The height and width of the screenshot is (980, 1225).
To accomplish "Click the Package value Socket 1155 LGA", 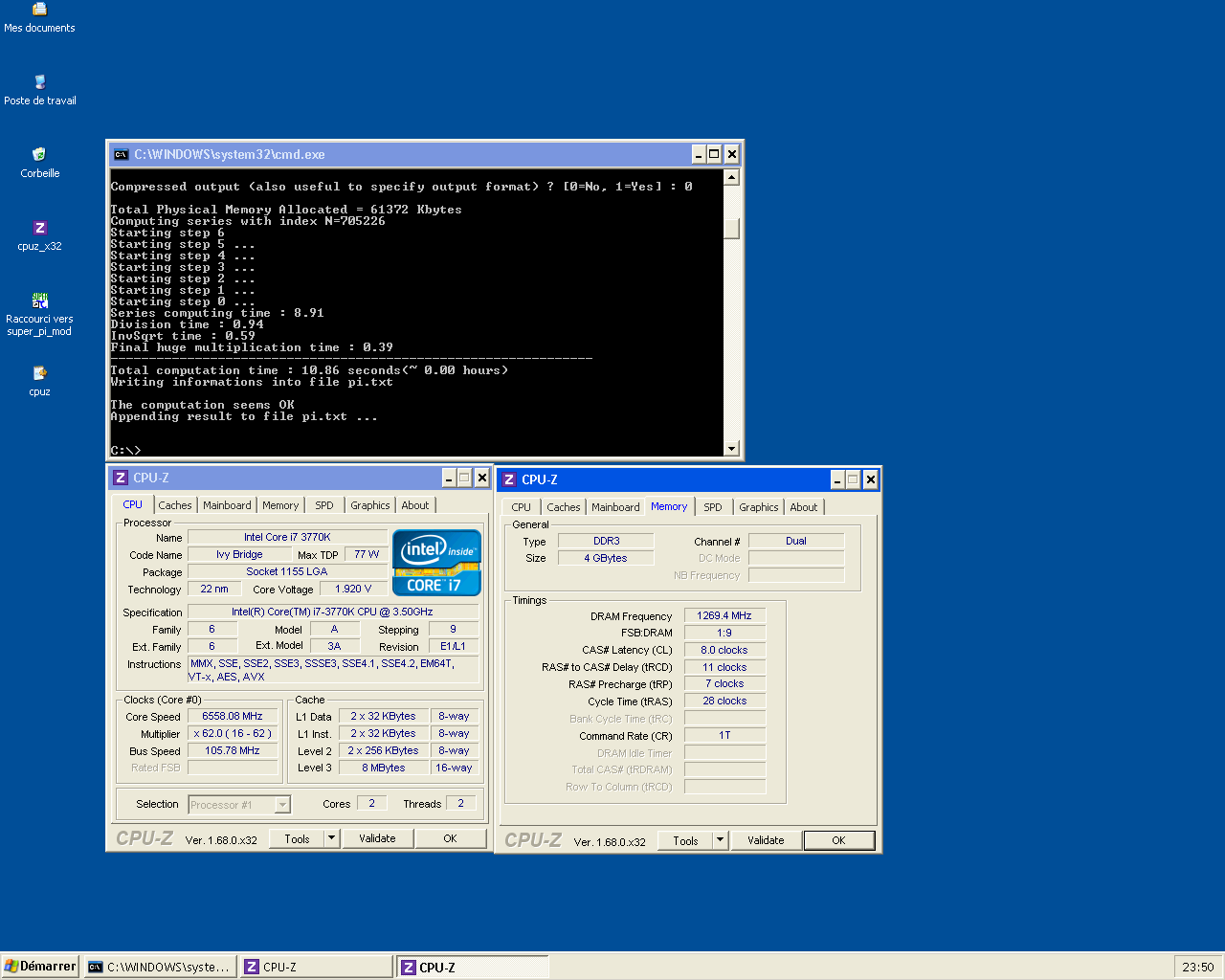I will (x=287, y=571).
